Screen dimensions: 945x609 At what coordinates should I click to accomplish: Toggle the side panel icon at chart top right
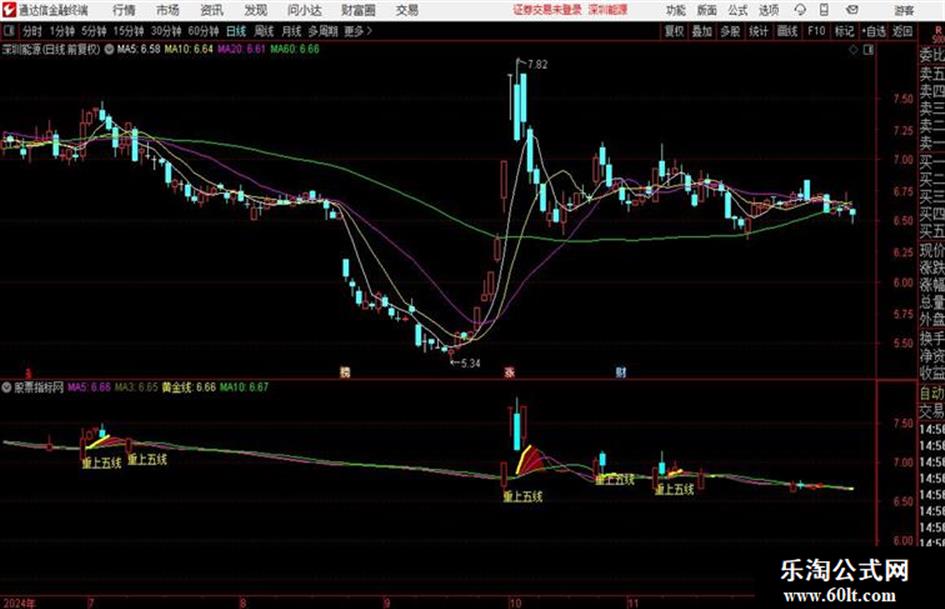868,50
